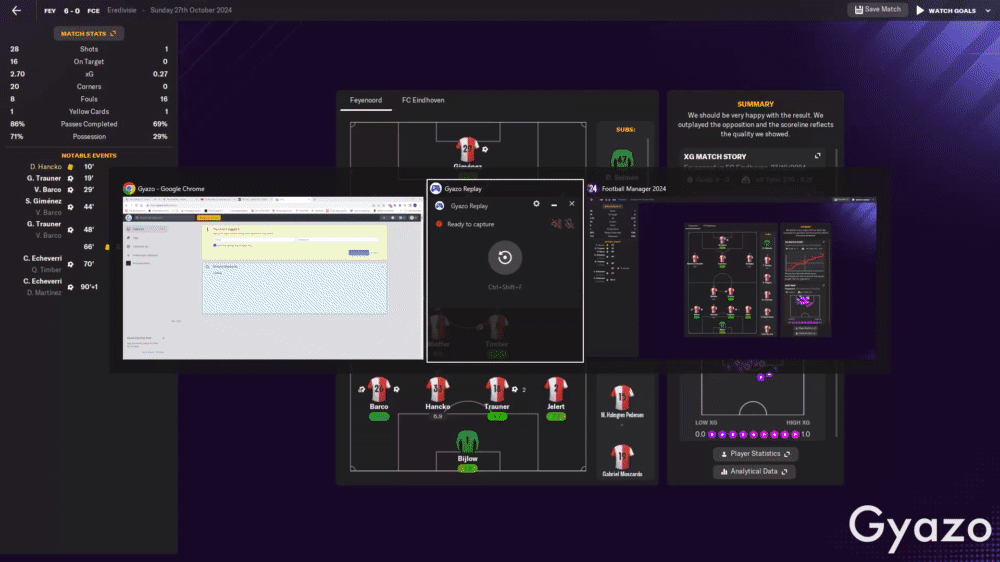
Task: Select Trauner number 18 shirt icon
Action: [496, 389]
